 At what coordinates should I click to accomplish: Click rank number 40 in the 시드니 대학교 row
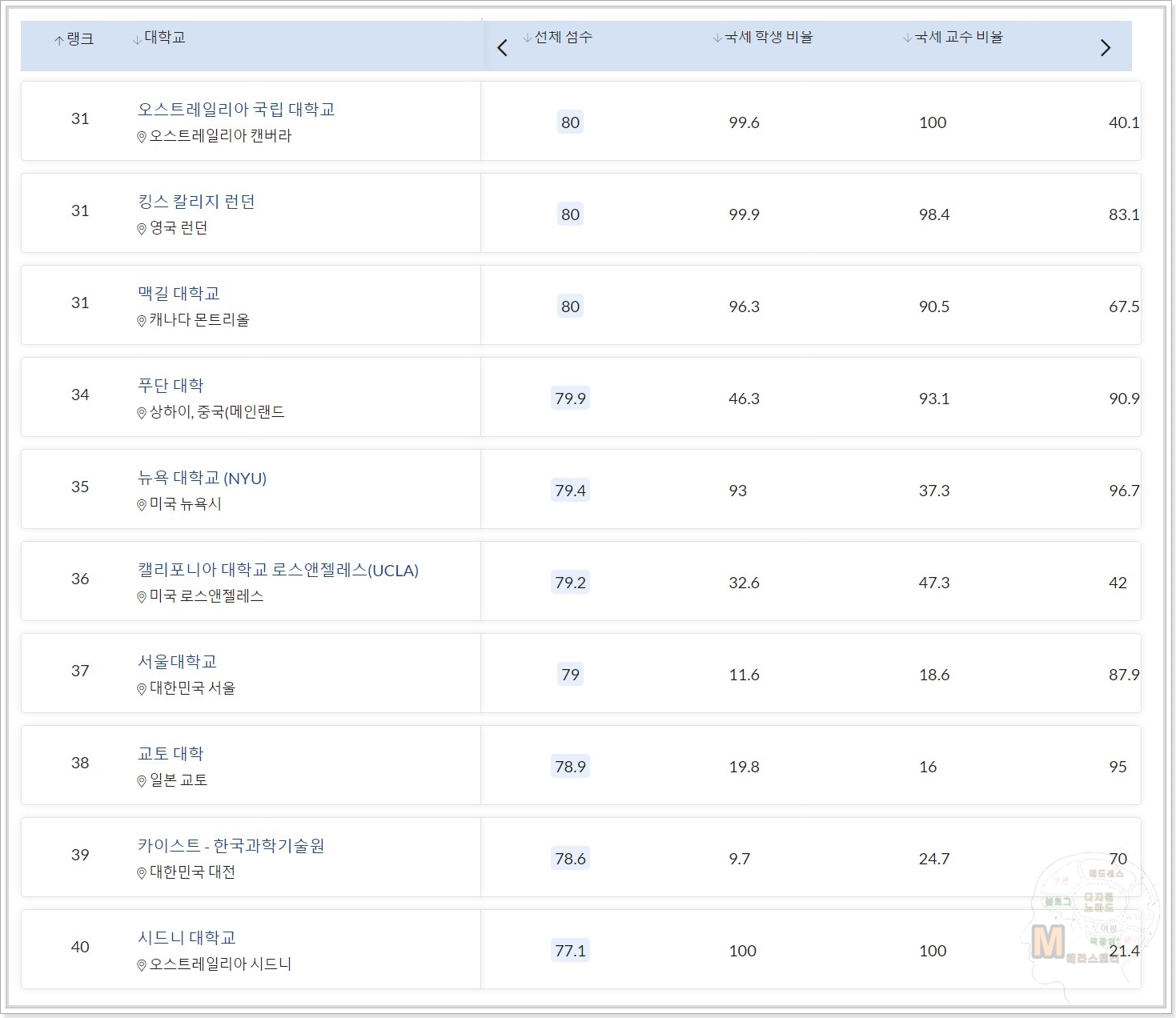[80, 947]
